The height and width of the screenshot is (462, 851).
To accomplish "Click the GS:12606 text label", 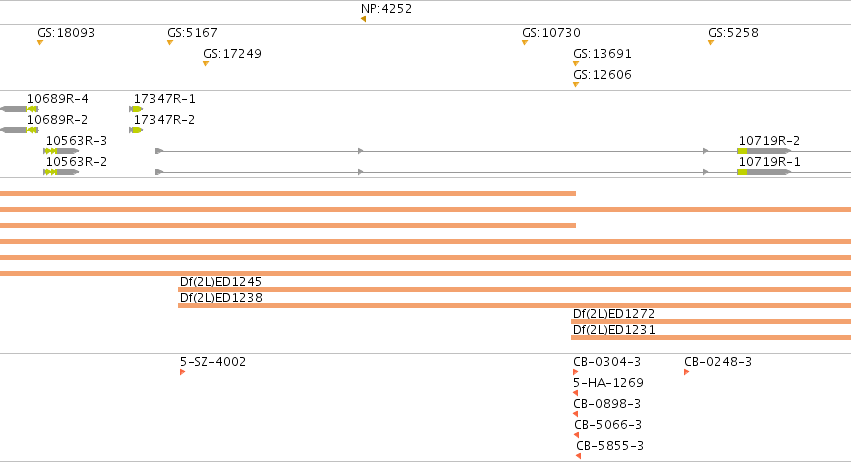I will (x=602, y=74).
